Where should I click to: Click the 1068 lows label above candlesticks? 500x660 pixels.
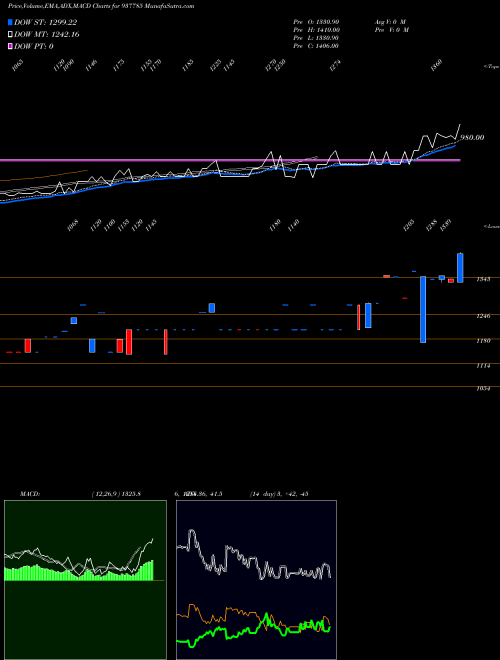click(x=73, y=226)
